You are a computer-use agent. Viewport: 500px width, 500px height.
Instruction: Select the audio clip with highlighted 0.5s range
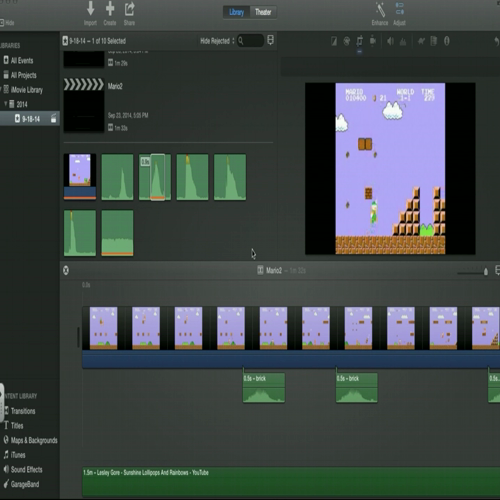coord(155,177)
